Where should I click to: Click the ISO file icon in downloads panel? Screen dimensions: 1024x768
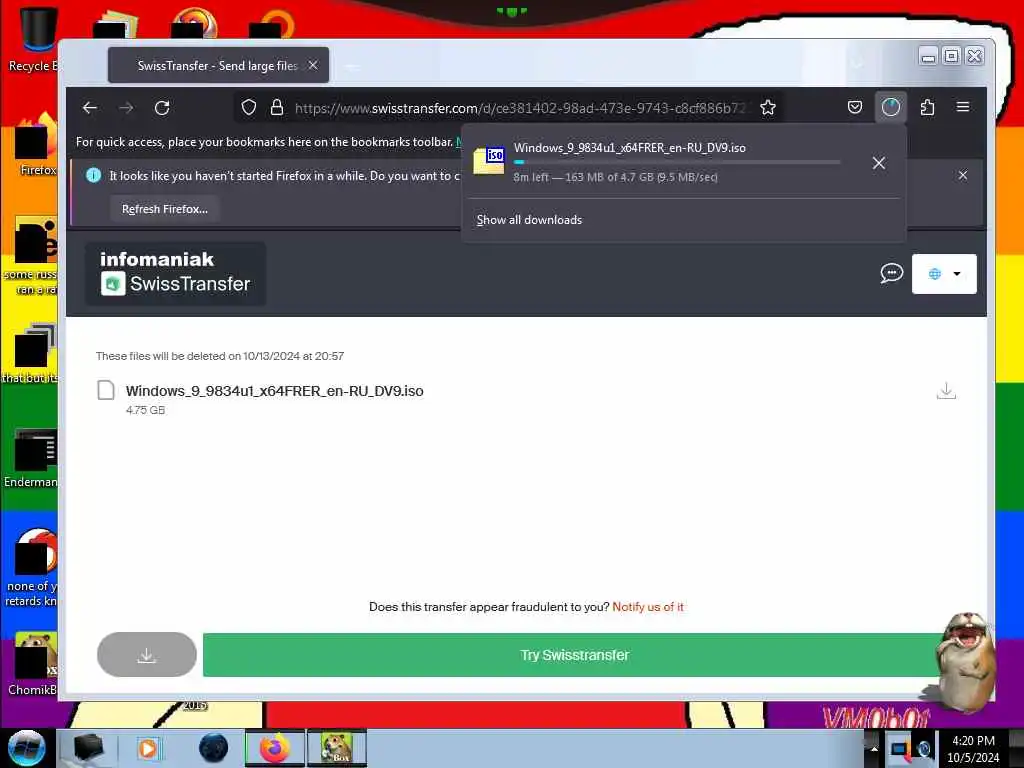click(x=489, y=161)
